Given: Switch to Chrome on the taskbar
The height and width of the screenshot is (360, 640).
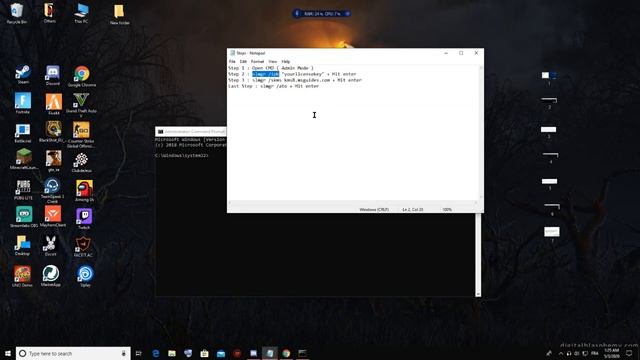Looking at the screenshot, I should click(286, 353).
